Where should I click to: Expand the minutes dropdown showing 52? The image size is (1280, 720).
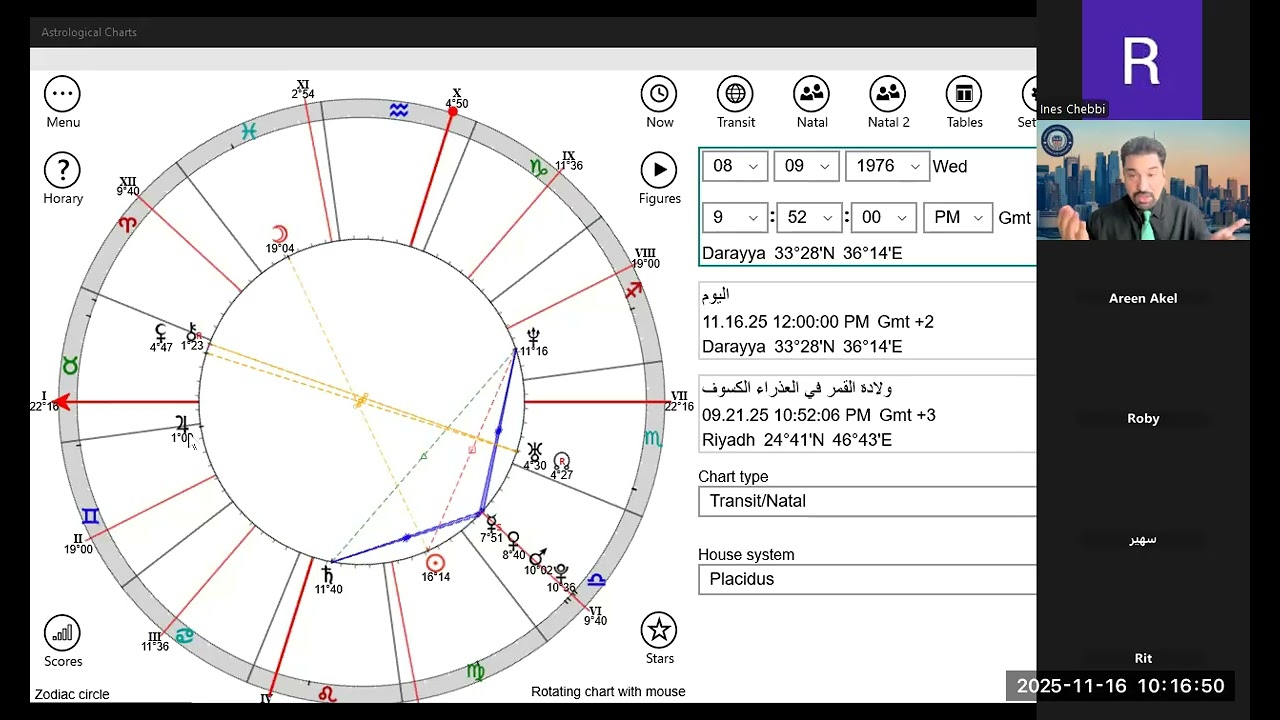(809, 217)
